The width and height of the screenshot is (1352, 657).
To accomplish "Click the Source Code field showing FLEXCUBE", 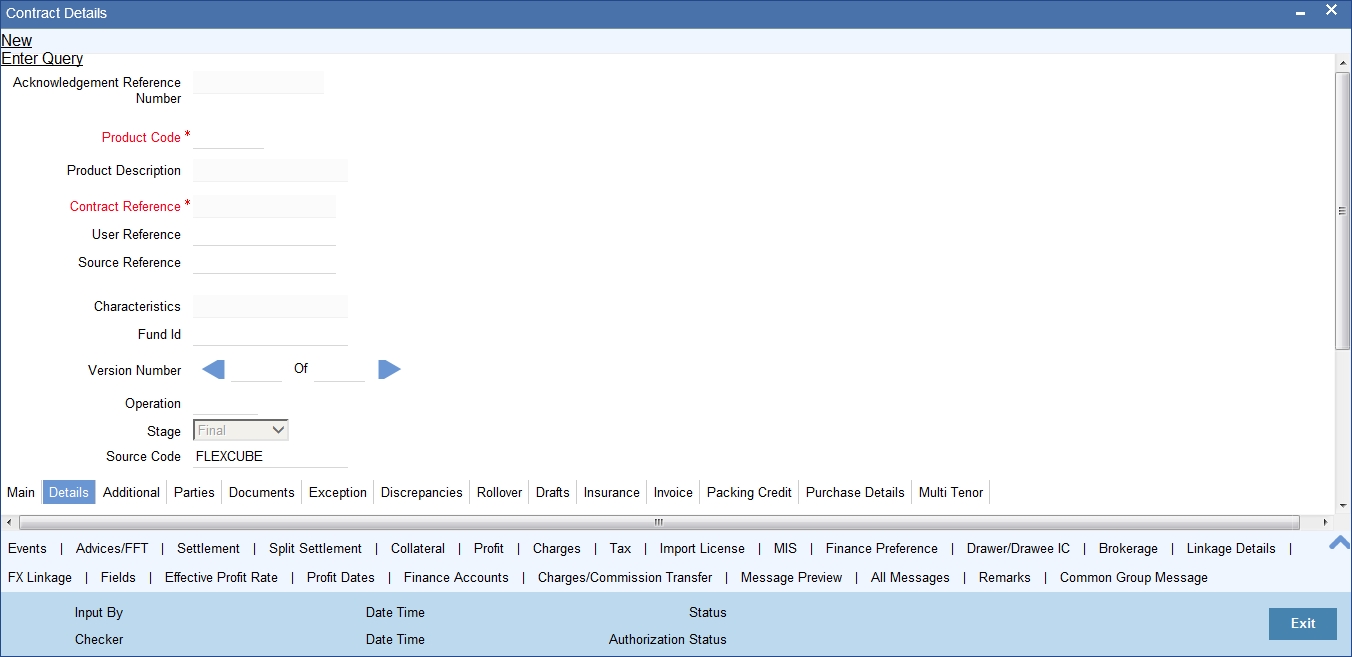I will [x=270, y=456].
